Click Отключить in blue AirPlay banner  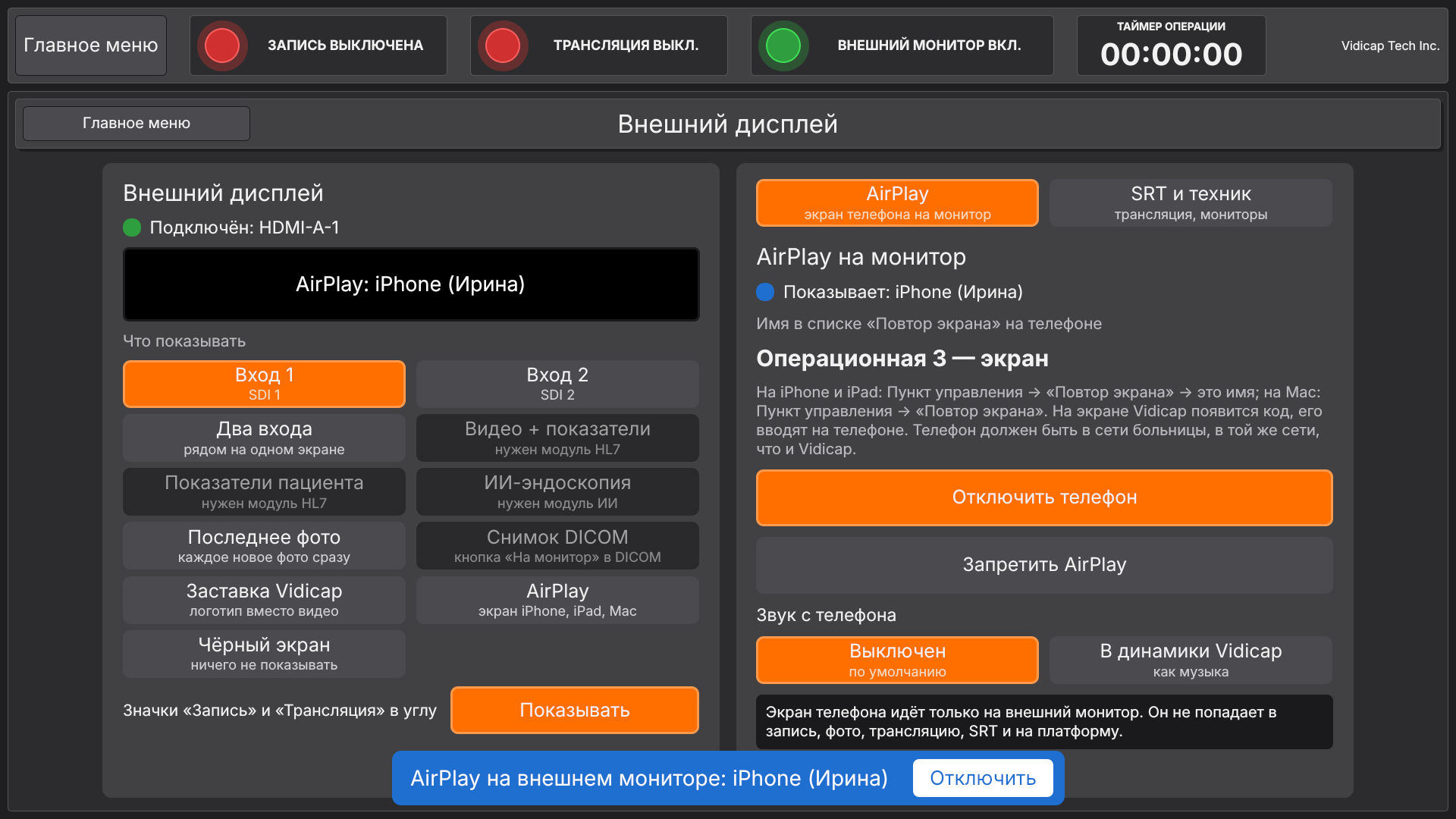[983, 778]
